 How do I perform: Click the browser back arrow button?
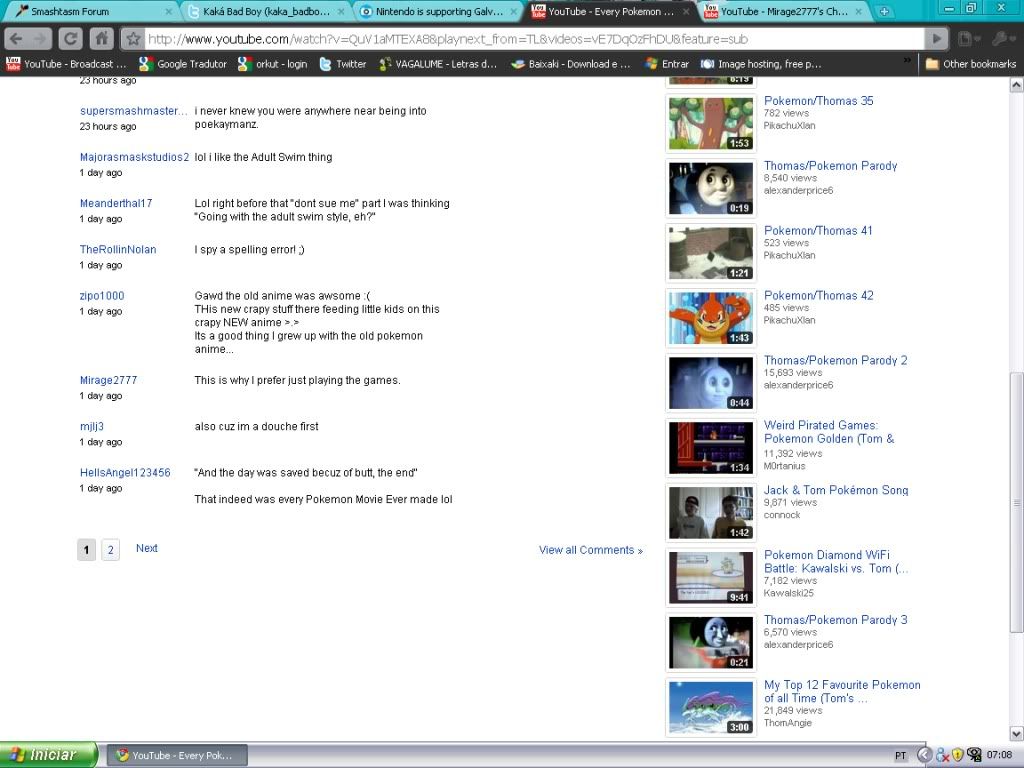point(15,39)
